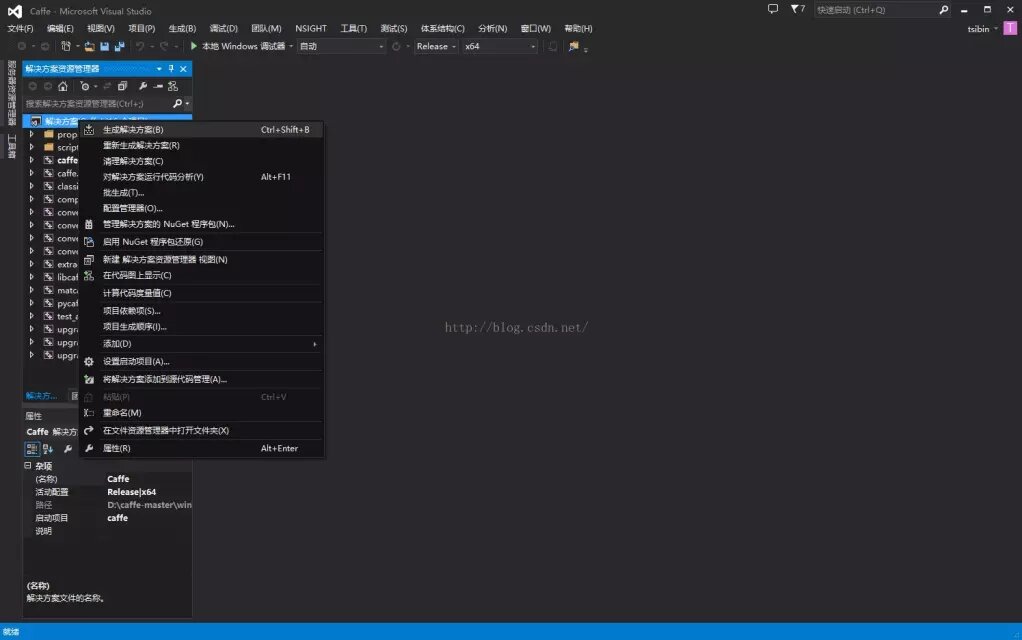Click the feedback speech bubble icon

coord(772,9)
